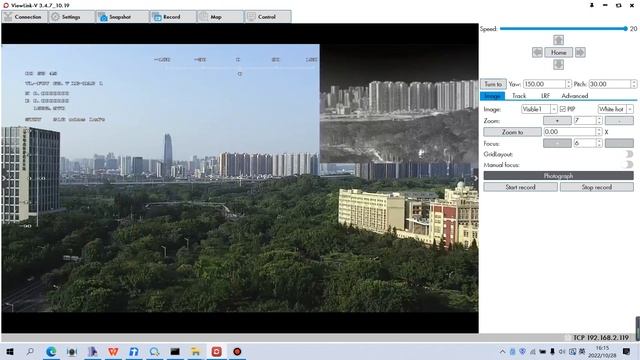The image size is (640, 360).
Task: Take a snapshot with the Snapshot button
Action: (x=122, y=17)
